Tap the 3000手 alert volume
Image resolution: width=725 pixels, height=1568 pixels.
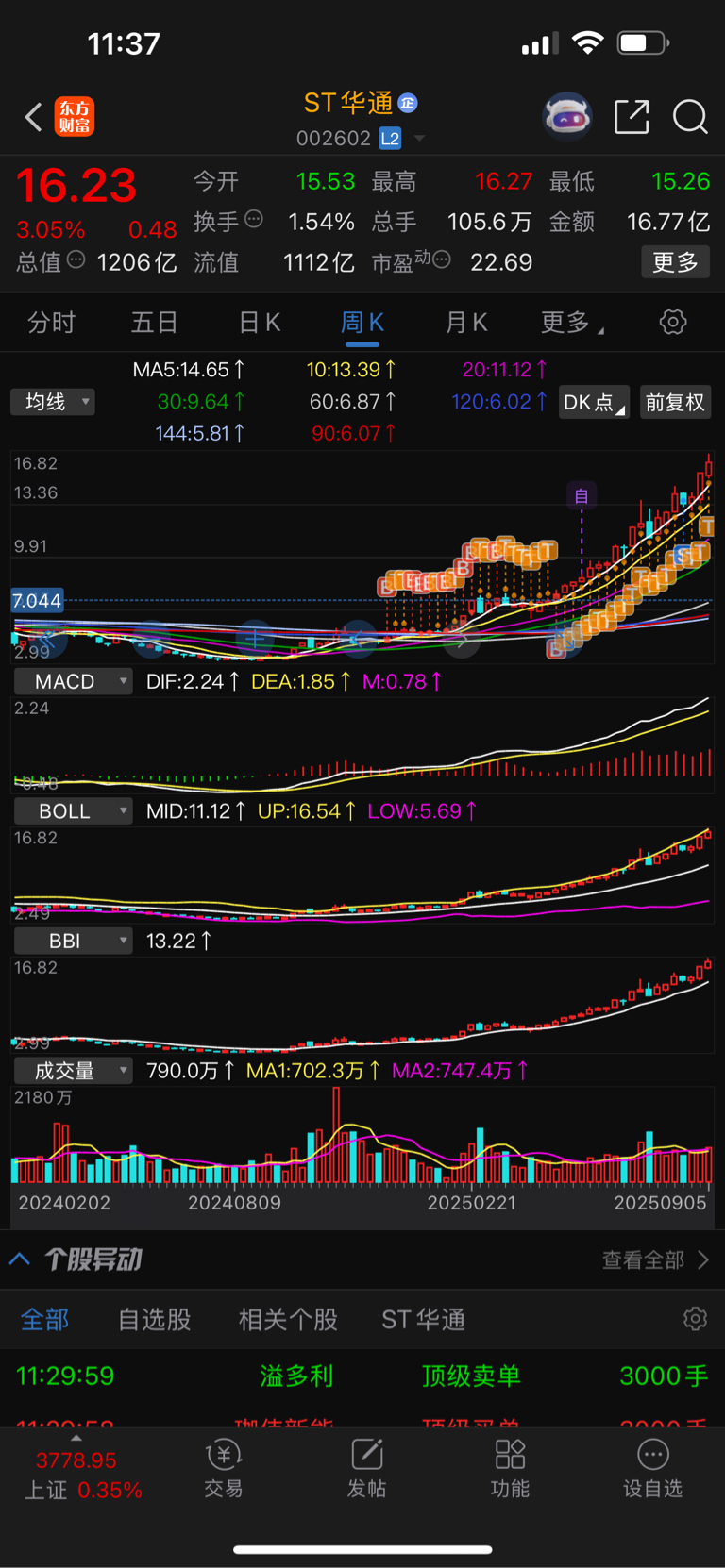point(664,1376)
